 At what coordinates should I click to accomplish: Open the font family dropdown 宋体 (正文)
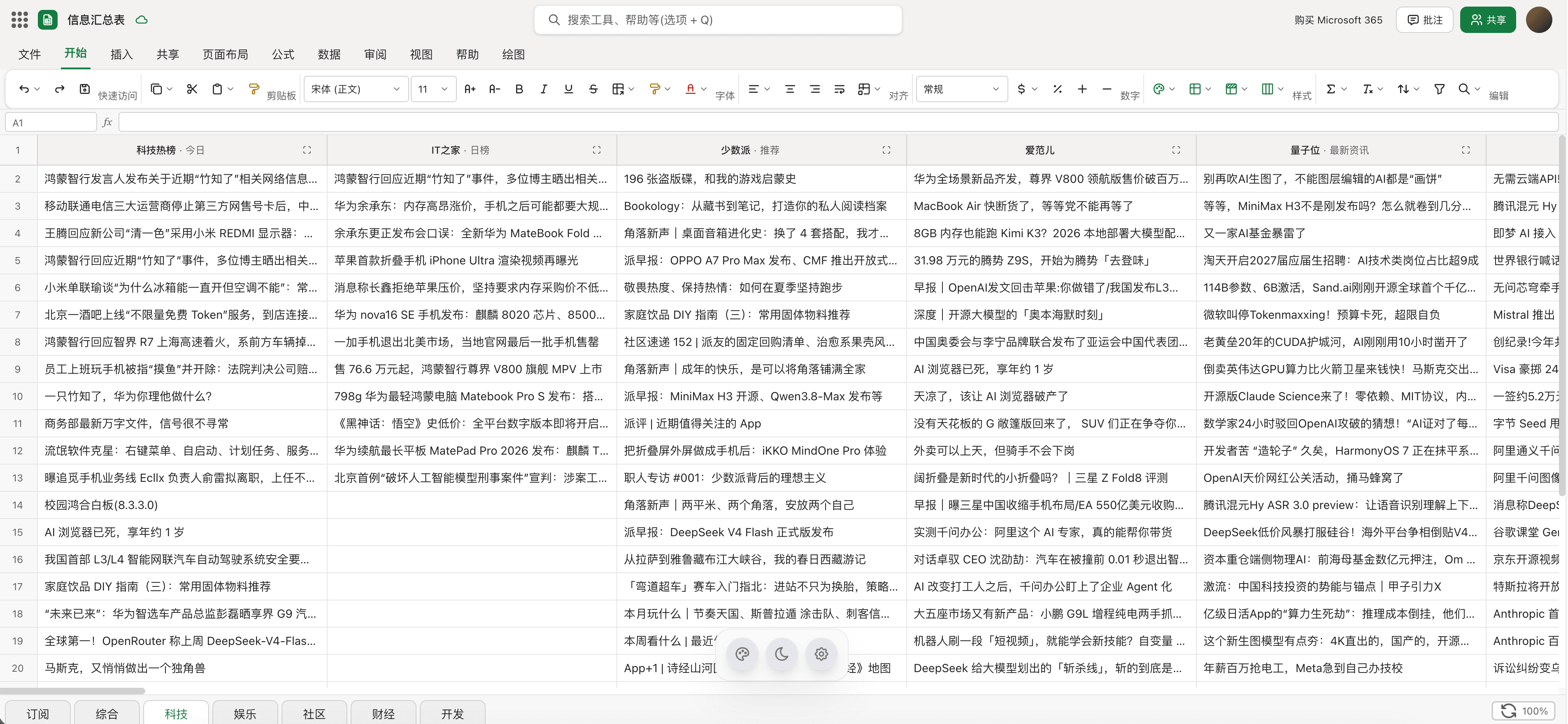[x=356, y=89]
